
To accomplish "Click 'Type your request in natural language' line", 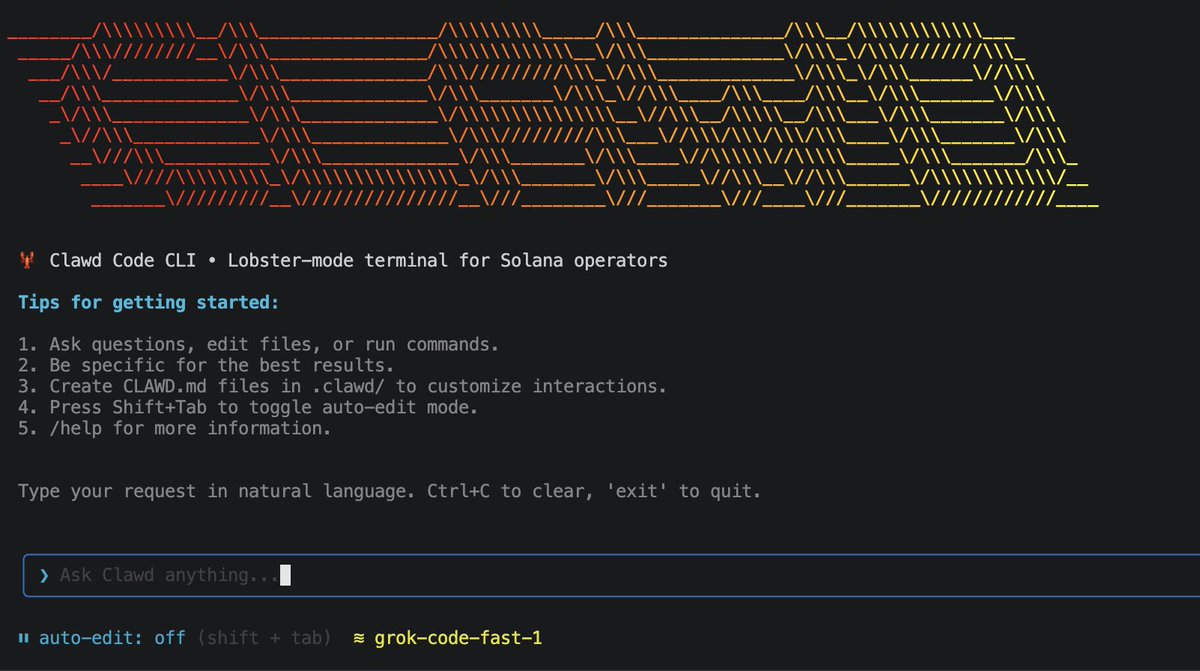I will pos(390,492).
